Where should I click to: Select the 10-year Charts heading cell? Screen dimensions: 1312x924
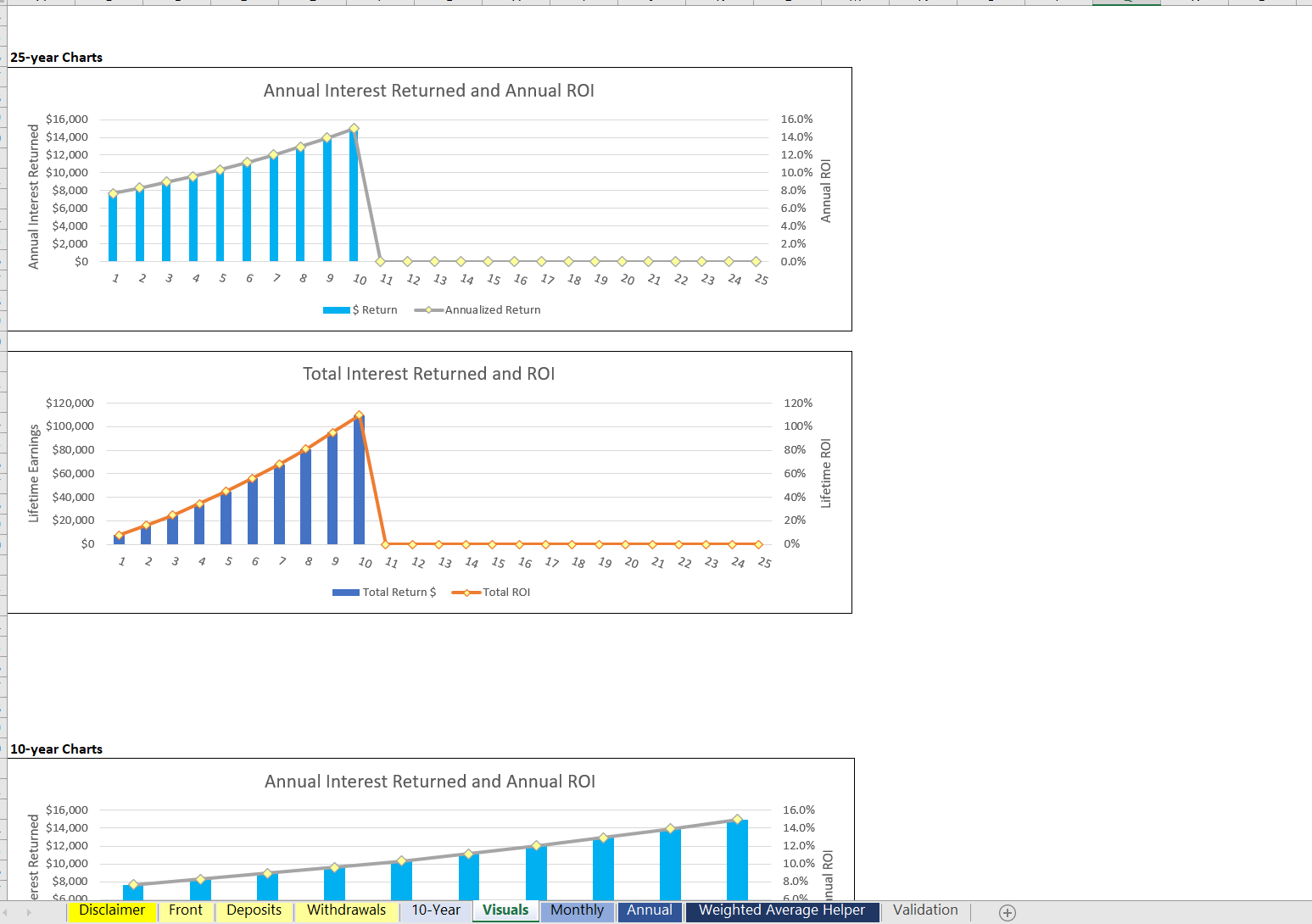point(56,749)
